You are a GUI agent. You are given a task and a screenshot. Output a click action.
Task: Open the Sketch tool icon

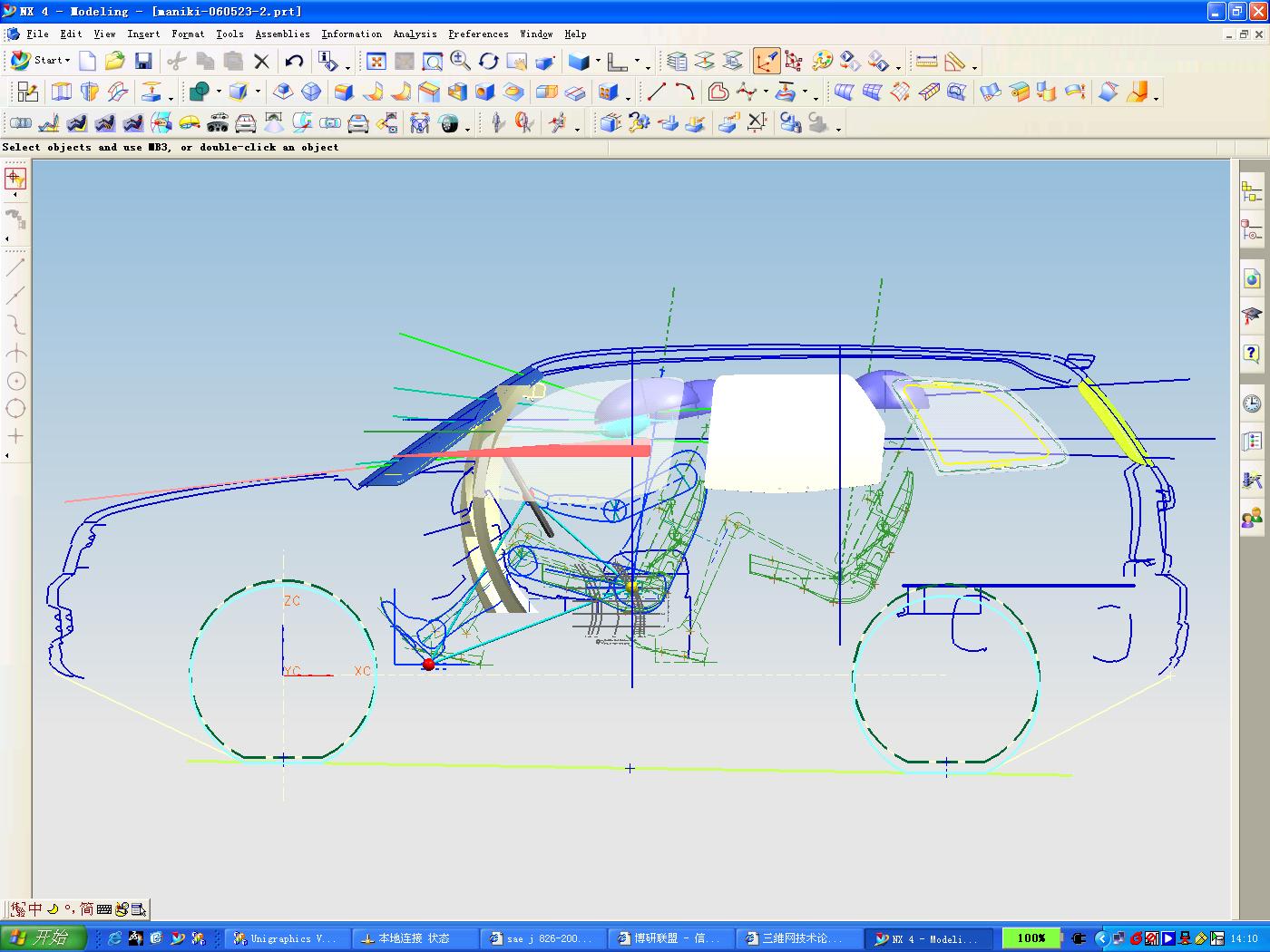click(27, 92)
